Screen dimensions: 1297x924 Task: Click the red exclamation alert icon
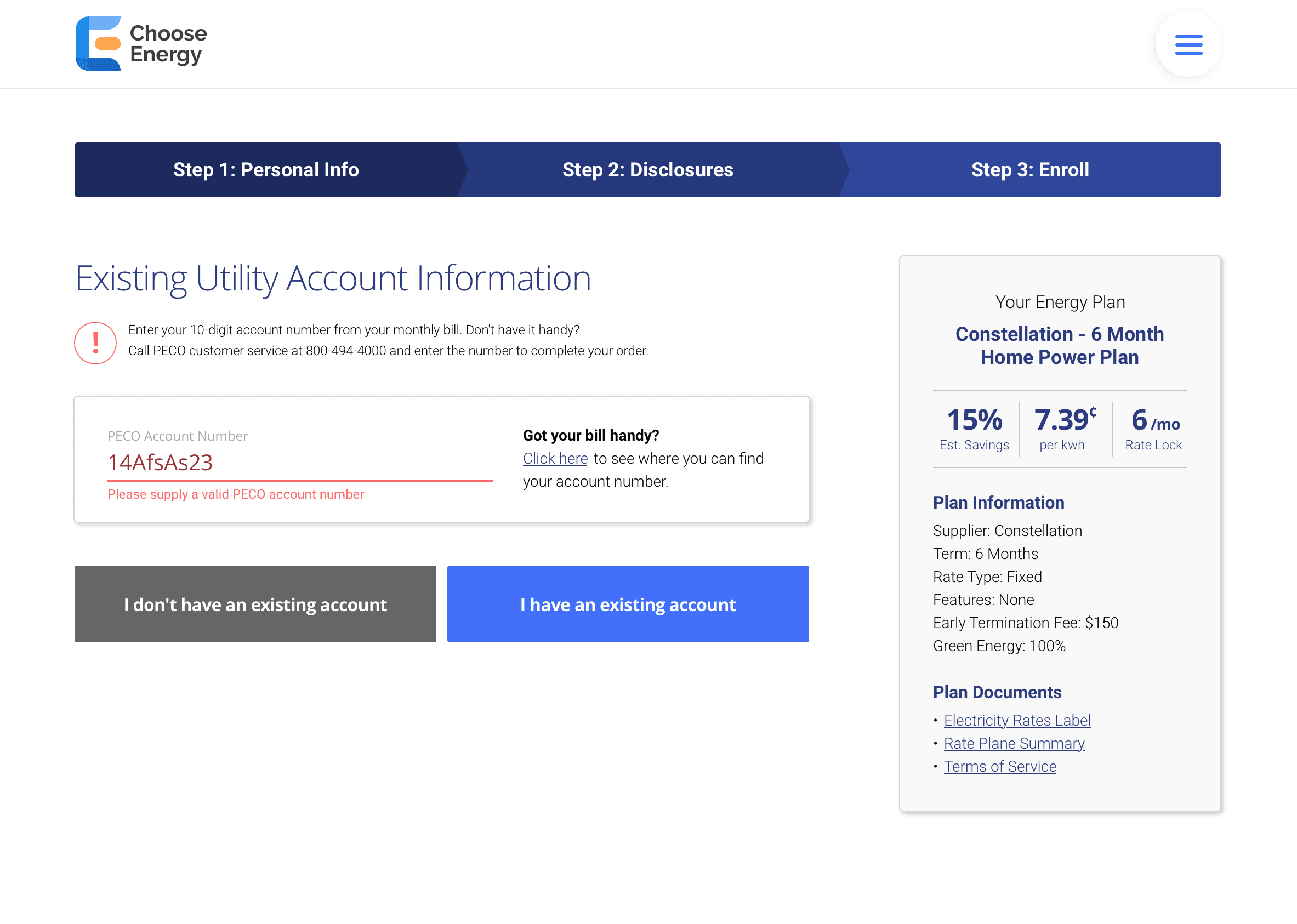(95, 343)
